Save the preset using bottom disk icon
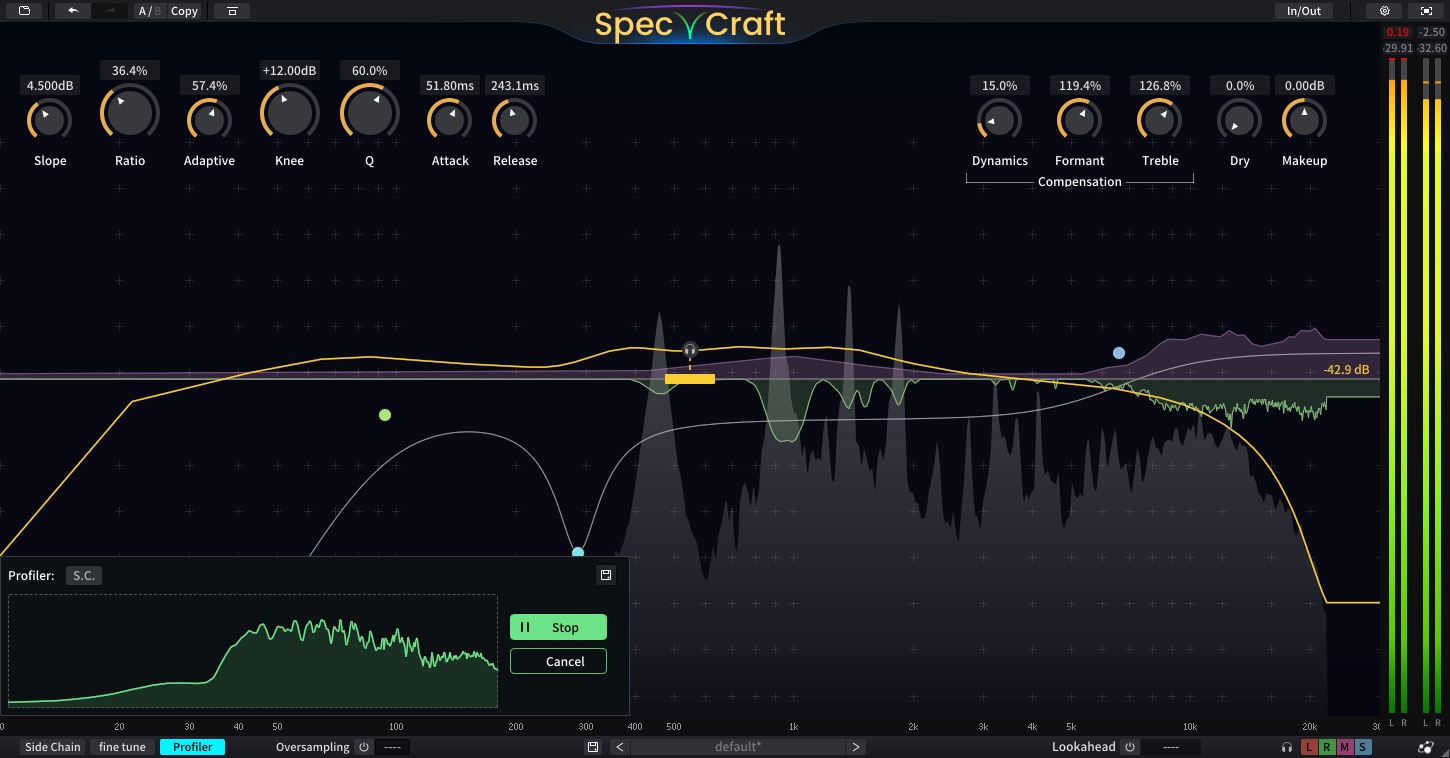1450x758 pixels. [x=593, y=747]
